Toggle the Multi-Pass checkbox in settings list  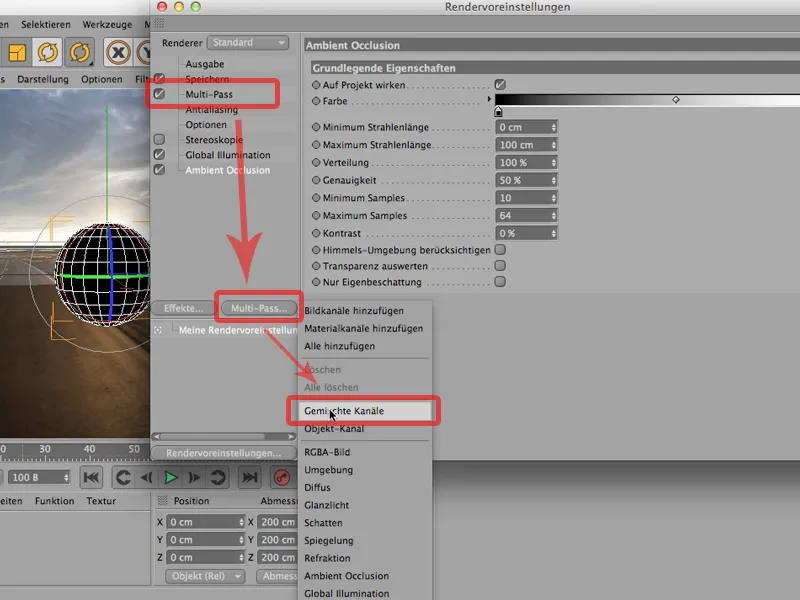(159, 94)
